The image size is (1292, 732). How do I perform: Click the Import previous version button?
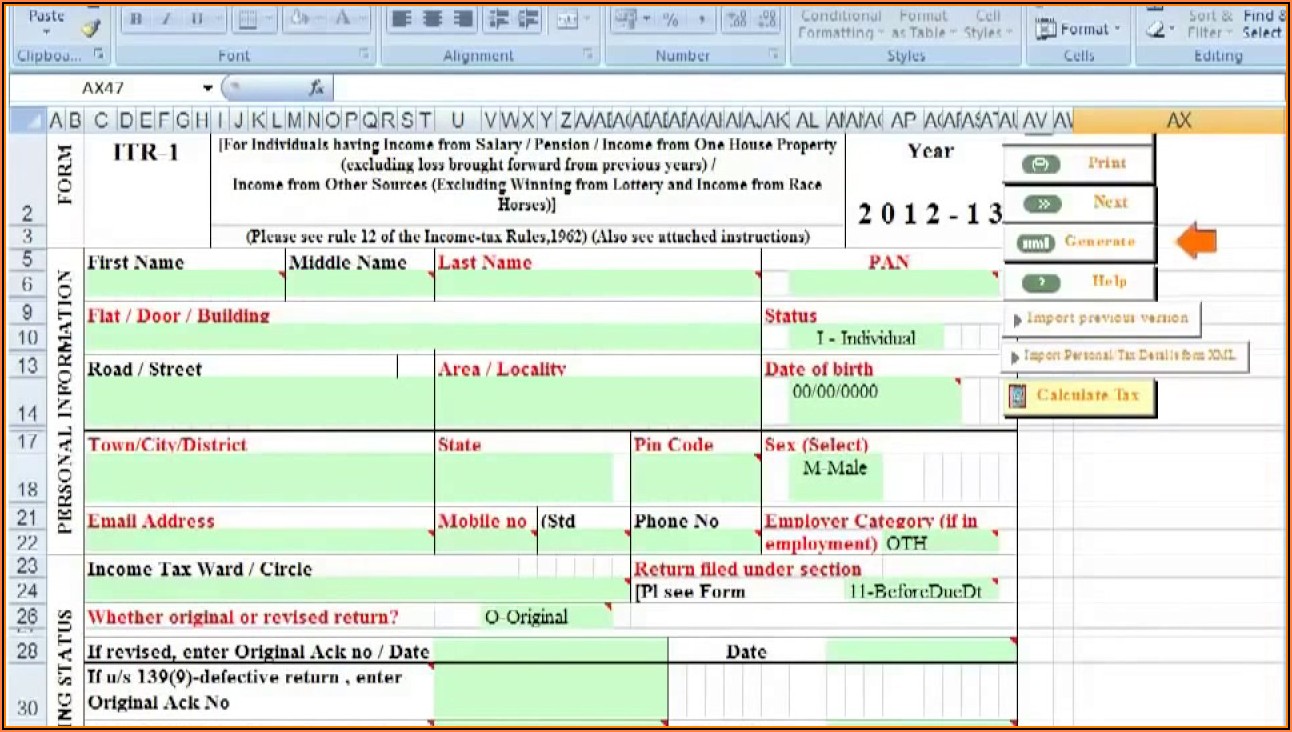click(1101, 319)
